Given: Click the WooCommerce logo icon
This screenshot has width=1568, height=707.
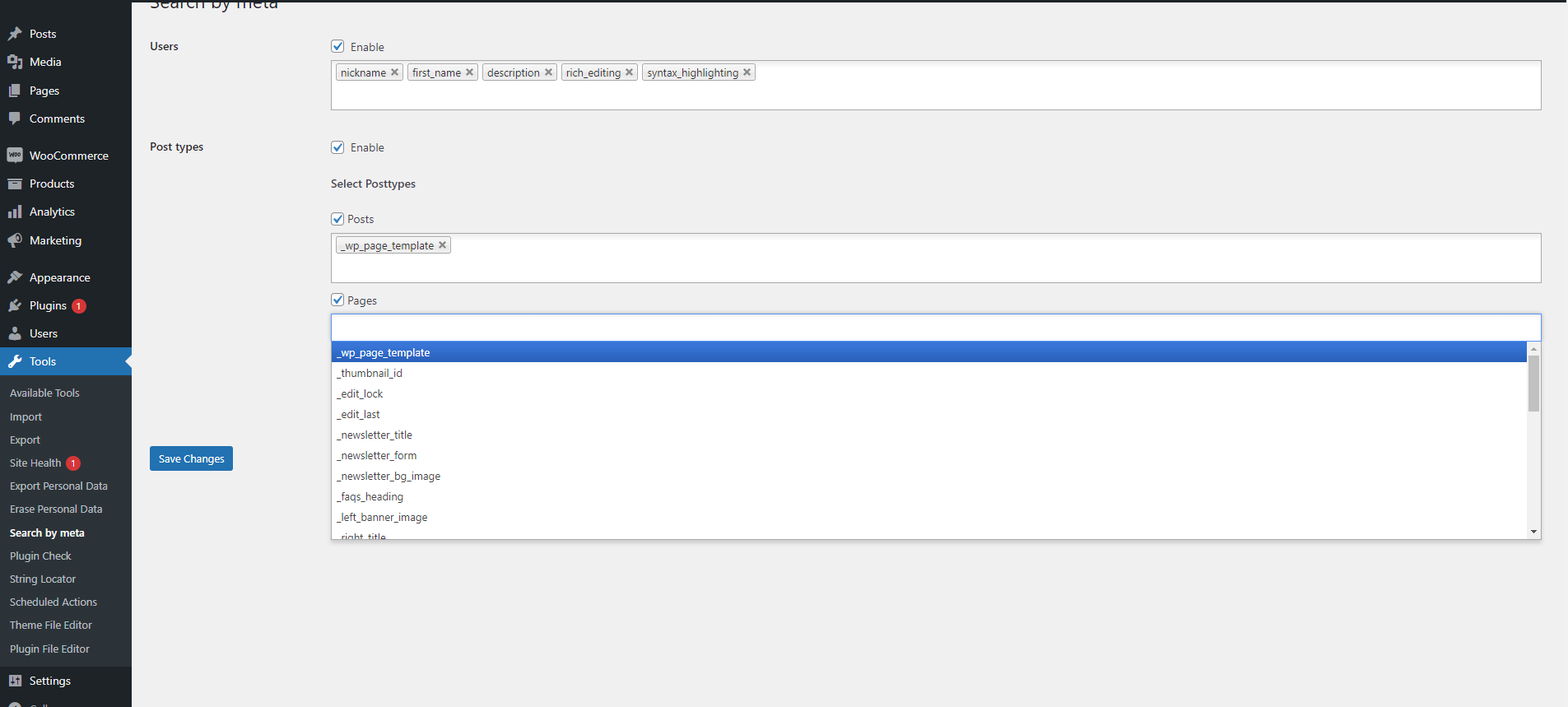Looking at the screenshot, I should point(15,156).
